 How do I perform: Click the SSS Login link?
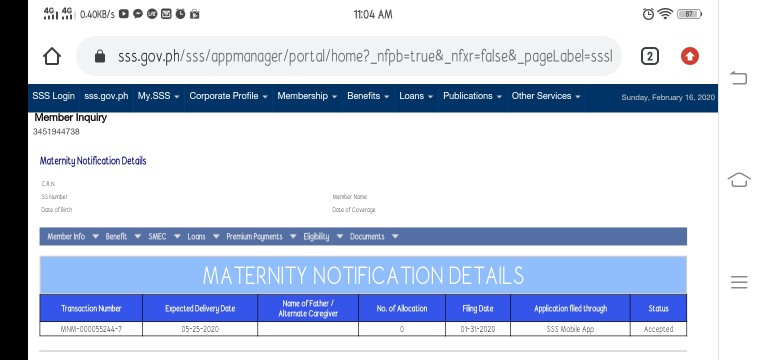tap(53, 96)
